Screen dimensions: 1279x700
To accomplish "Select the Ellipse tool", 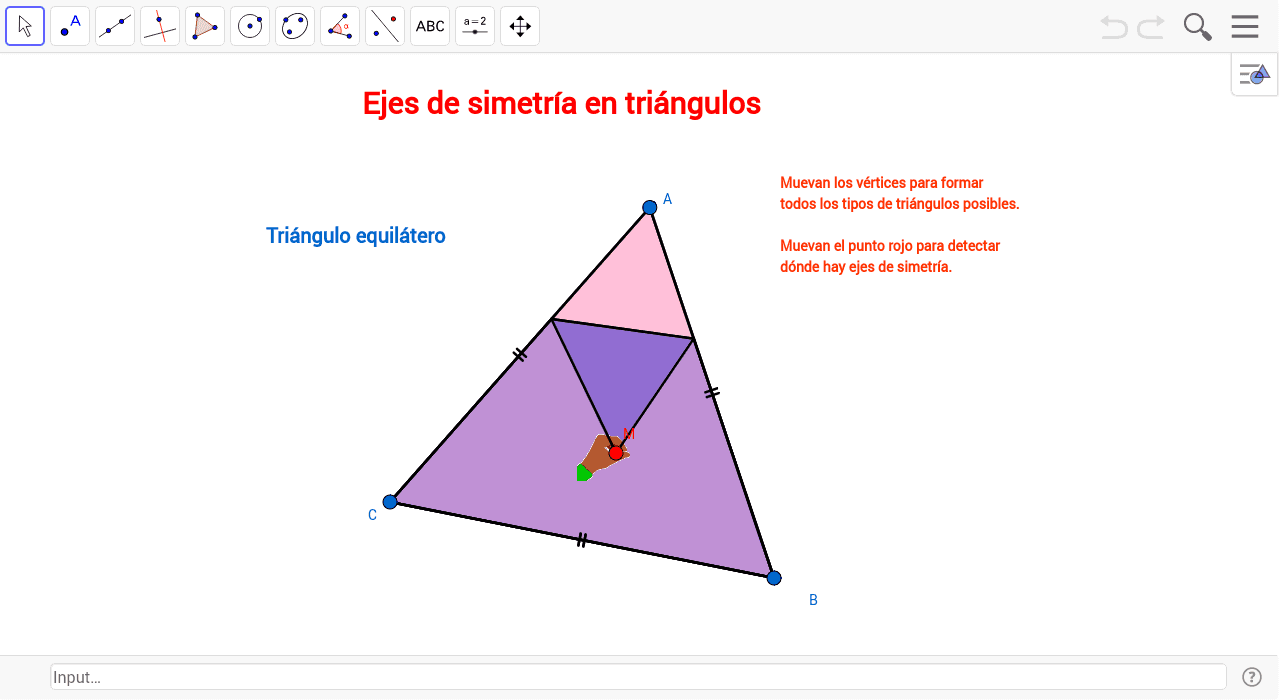I will point(295,26).
